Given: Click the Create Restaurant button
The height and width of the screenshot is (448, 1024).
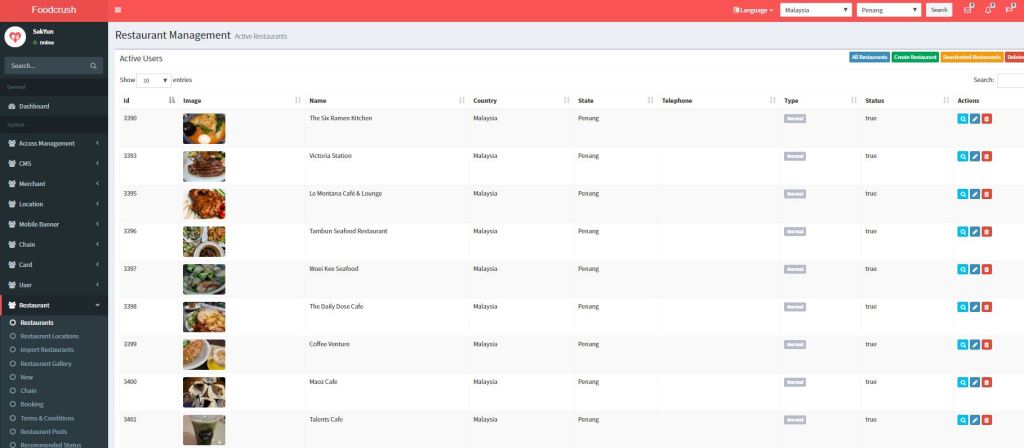Looking at the screenshot, I should click(915, 57).
